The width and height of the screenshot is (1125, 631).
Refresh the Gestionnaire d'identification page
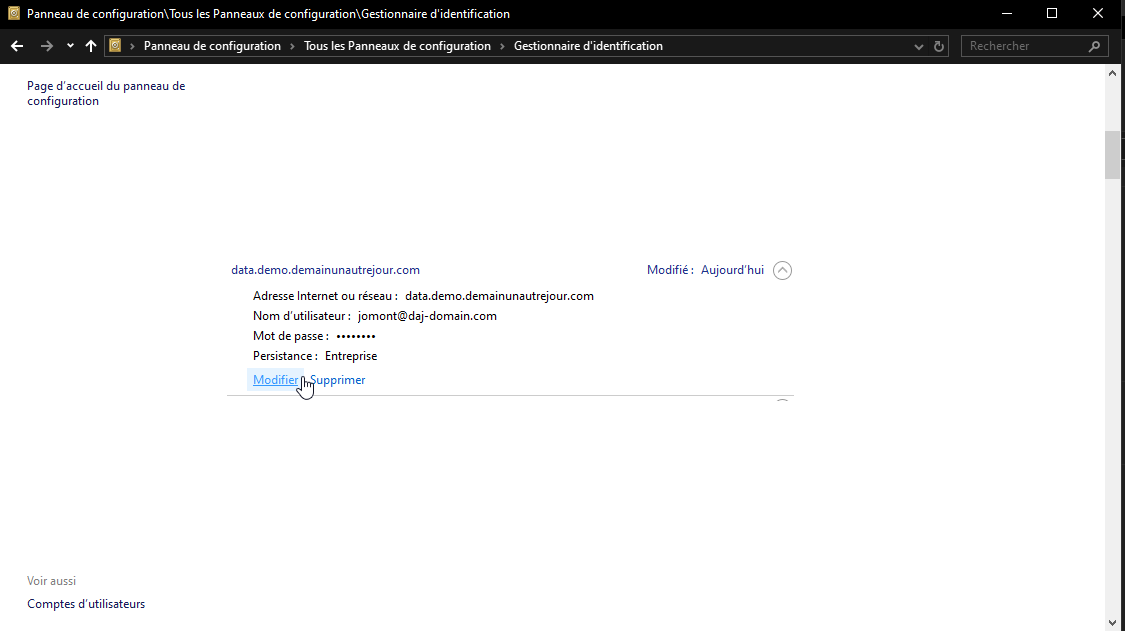coord(939,46)
